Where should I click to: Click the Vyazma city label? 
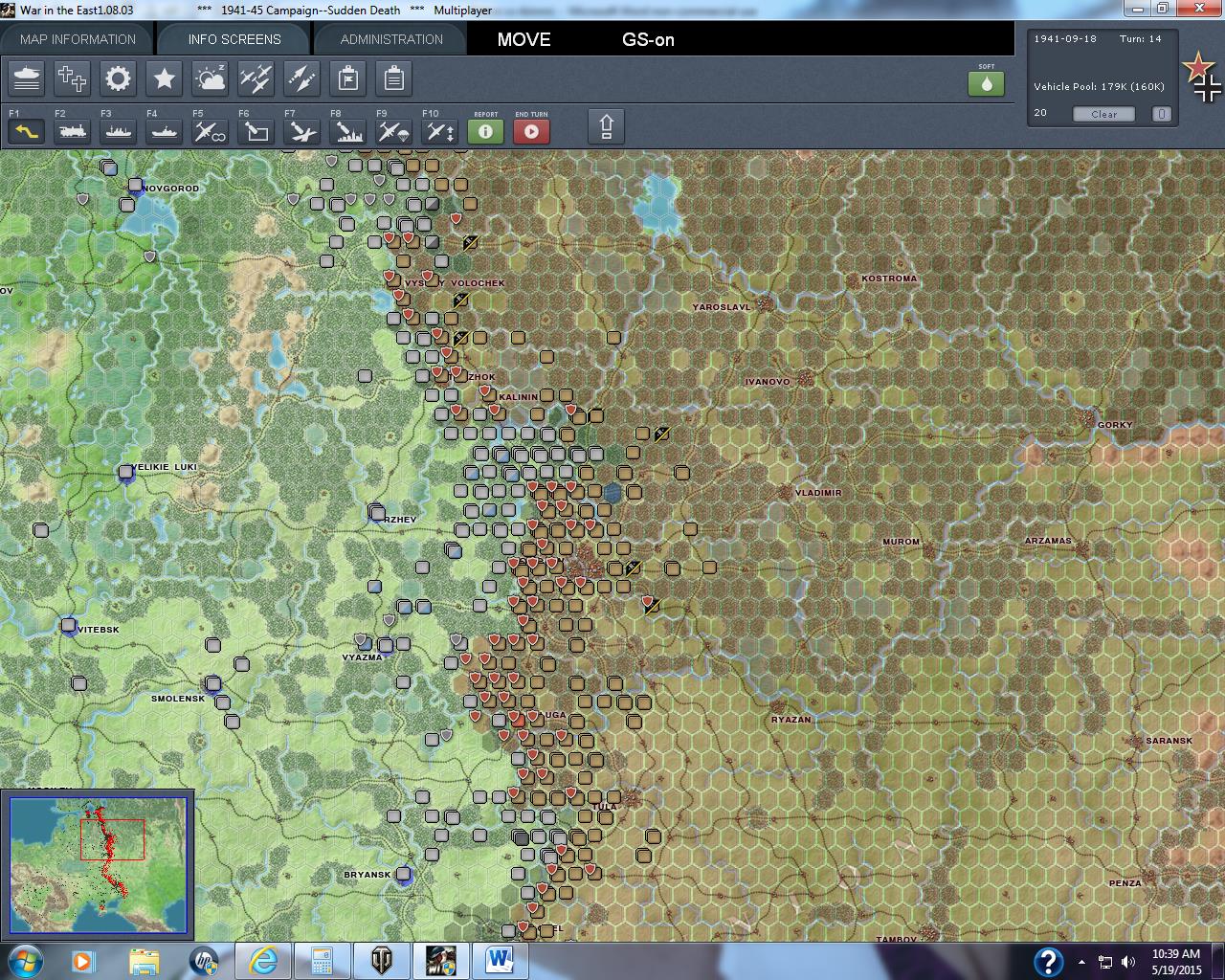click(362, 657)
